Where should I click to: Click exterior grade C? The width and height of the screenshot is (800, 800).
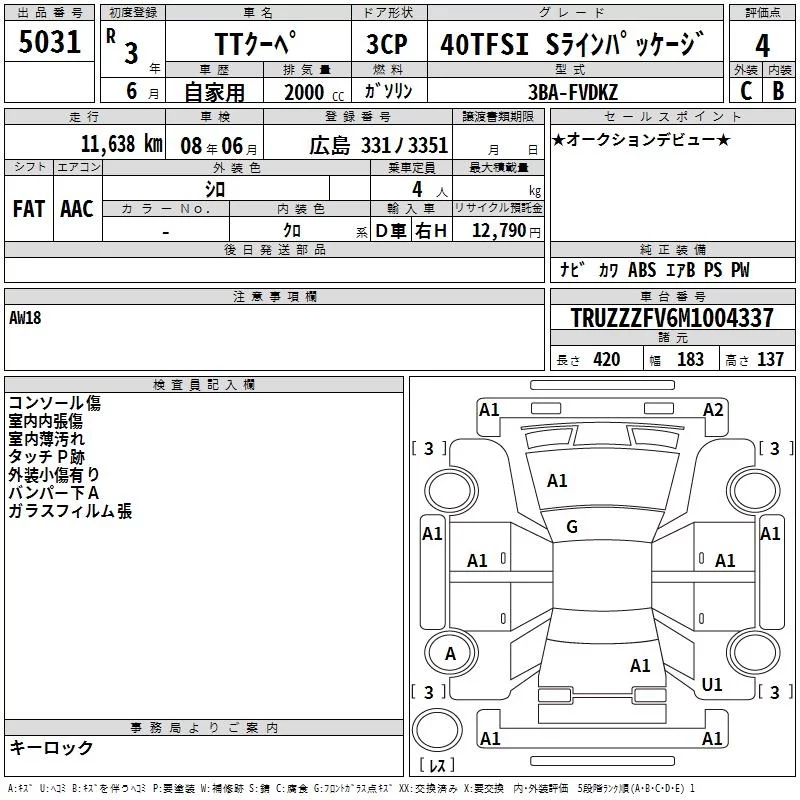pos(746,91)
